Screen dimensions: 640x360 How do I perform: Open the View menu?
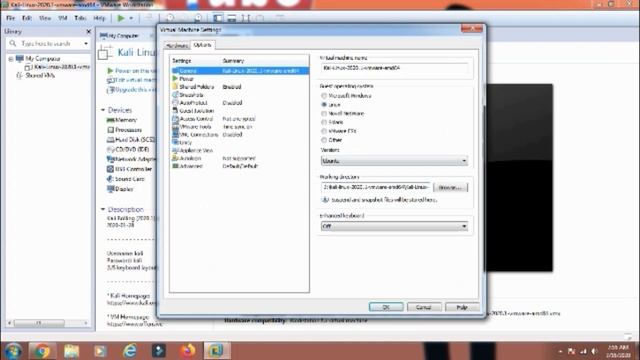coord(45,18)
